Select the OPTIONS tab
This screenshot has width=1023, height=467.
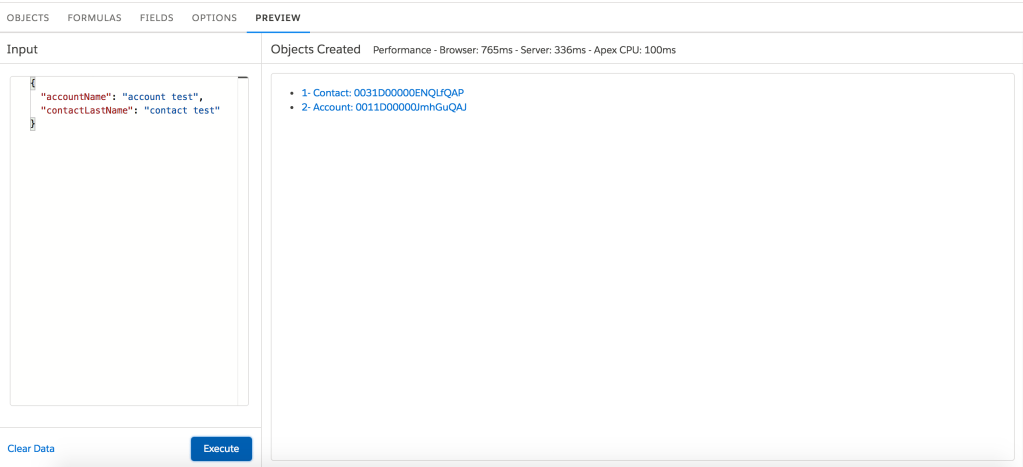click(x=214, y=18)
